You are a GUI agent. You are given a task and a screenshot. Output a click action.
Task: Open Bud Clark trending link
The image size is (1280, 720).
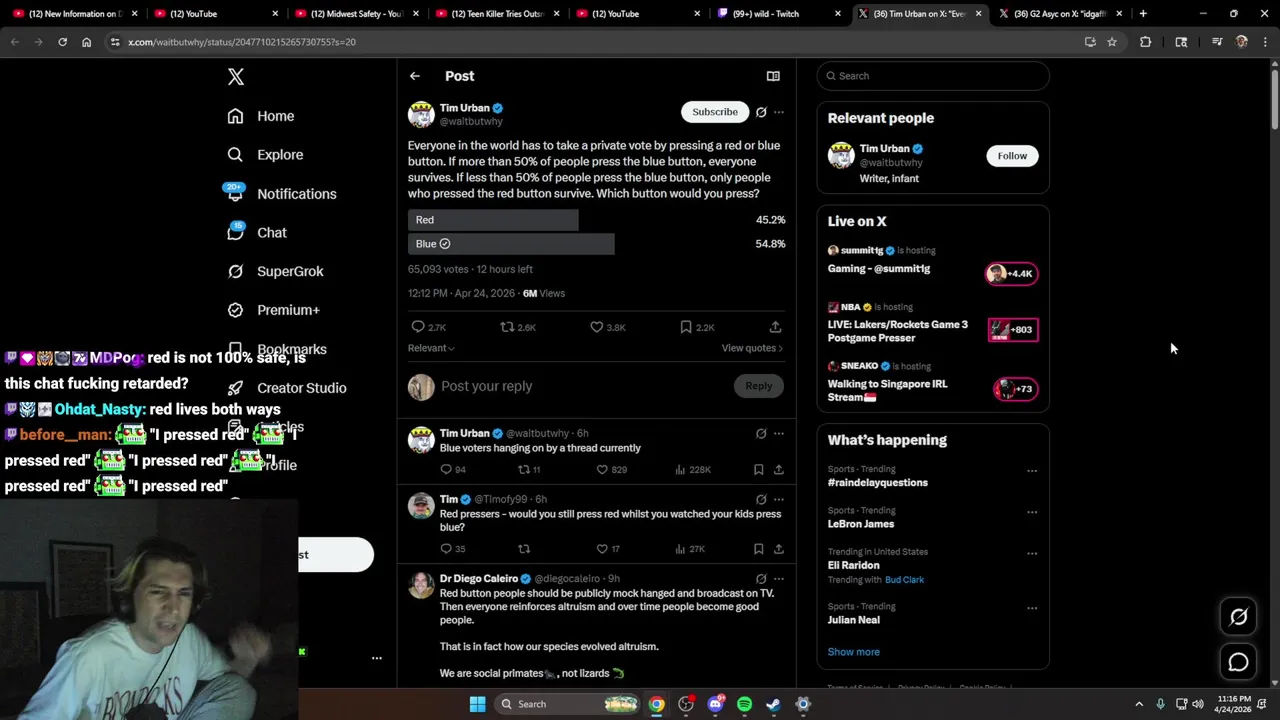click(904, 580)
